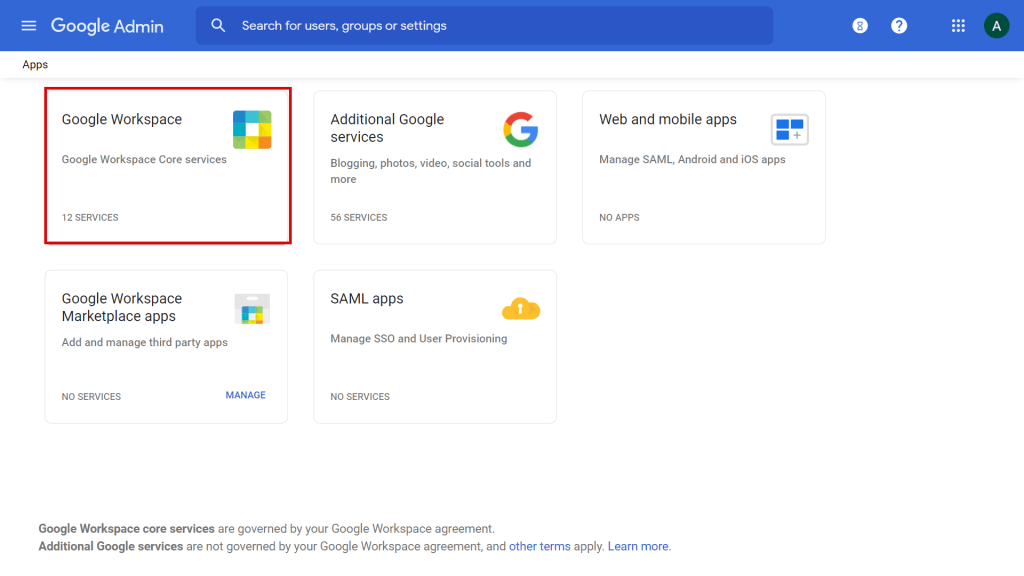Image resolution: width=1024 pixels, height=576 pixels.
Task: Click the Blogging, photos, video description text
Action: [430, 171]
